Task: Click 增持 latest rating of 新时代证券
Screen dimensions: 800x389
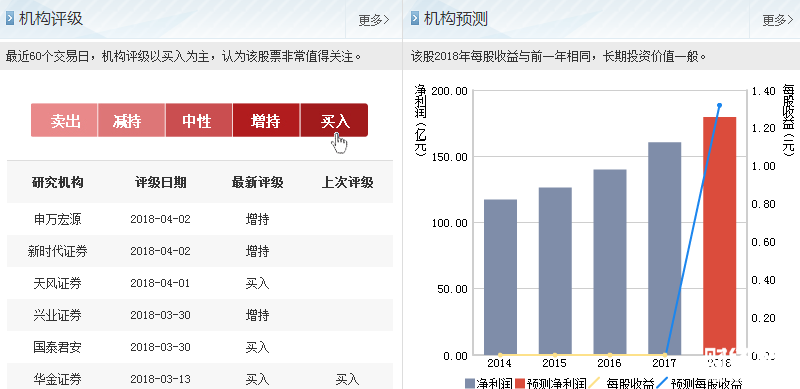Action: pos(257,251)
